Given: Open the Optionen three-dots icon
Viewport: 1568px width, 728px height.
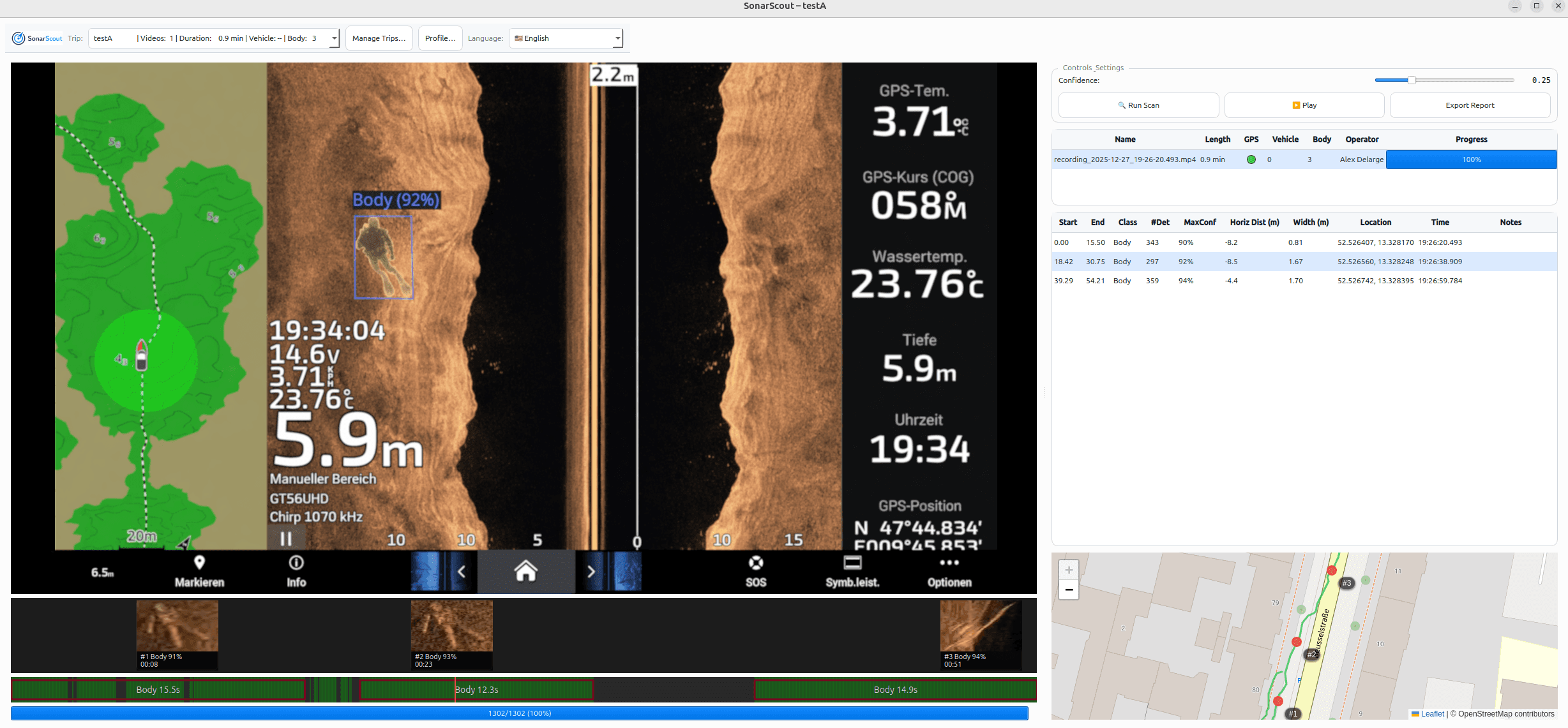Looking at the screenshot, I should click(949, 563).
